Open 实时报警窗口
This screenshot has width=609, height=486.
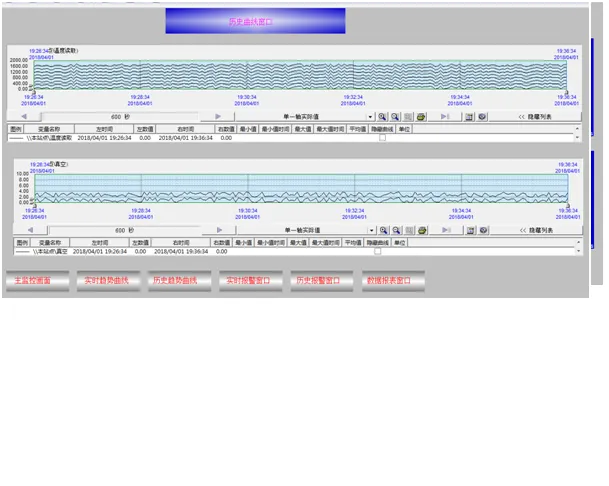(x=251, y=280)
